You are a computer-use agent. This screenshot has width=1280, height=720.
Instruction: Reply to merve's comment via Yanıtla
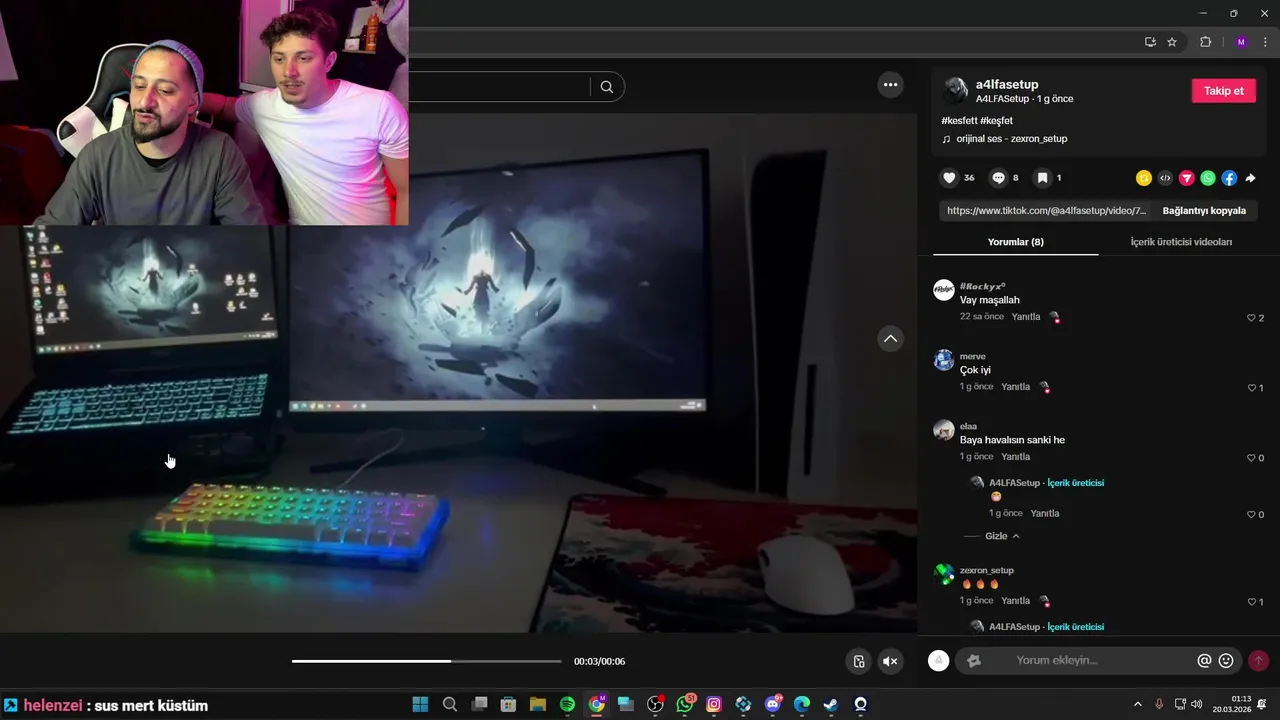click(x=1015, y=387)
